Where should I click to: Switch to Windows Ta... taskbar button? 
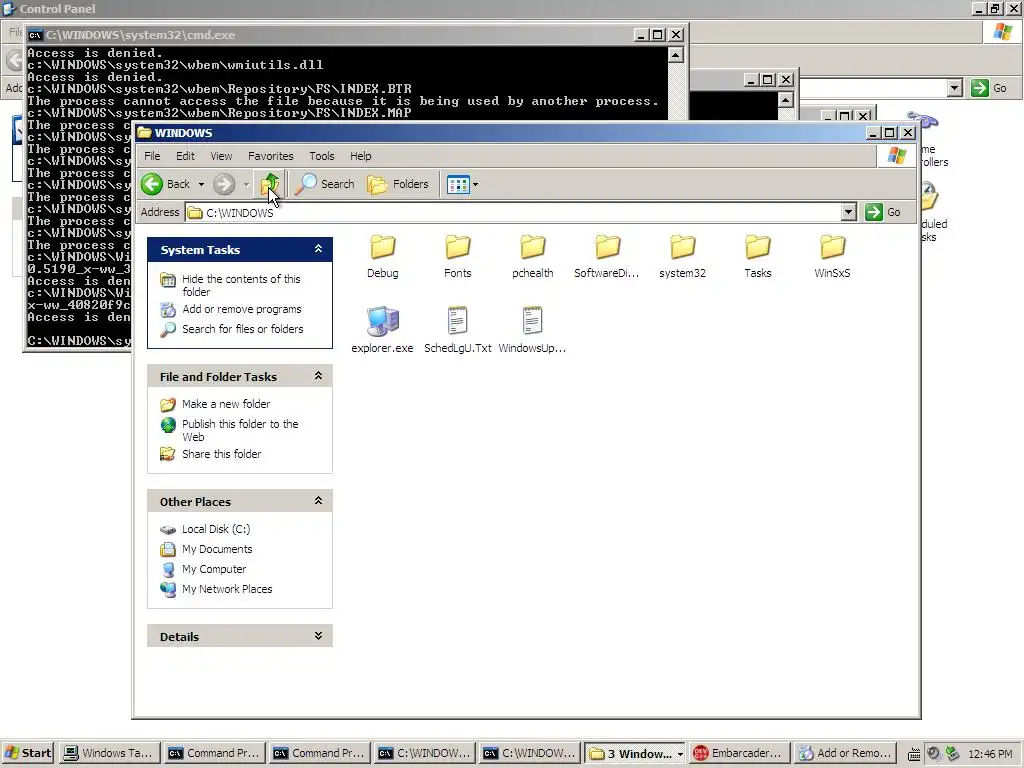[x=109, y=753]
